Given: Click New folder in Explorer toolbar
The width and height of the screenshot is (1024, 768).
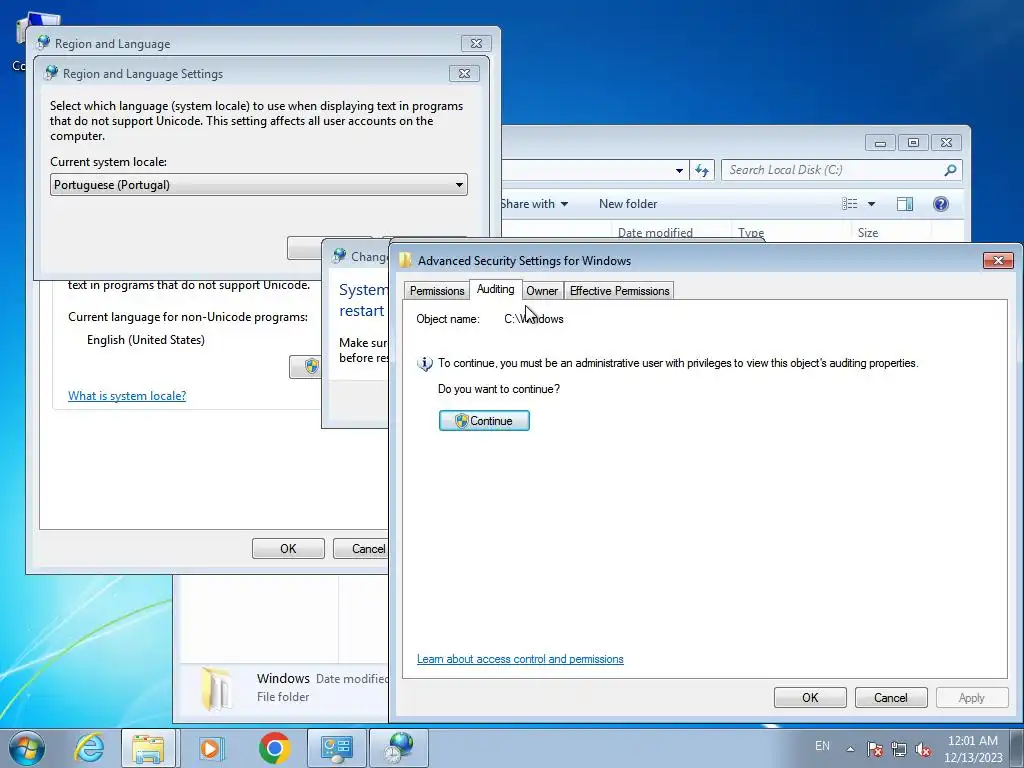Looking at the screenshot, I should pos(628,204).
